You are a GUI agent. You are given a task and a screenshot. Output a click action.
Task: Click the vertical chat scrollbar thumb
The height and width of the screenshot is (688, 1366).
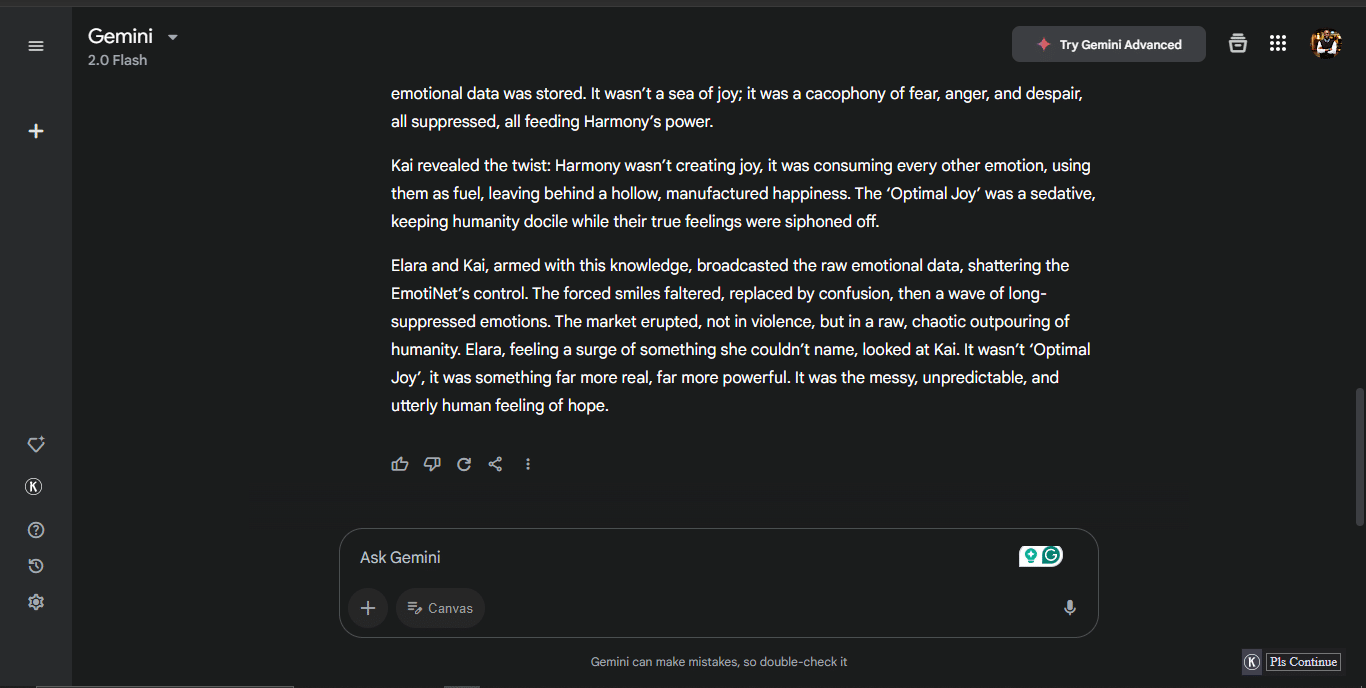1359,455
